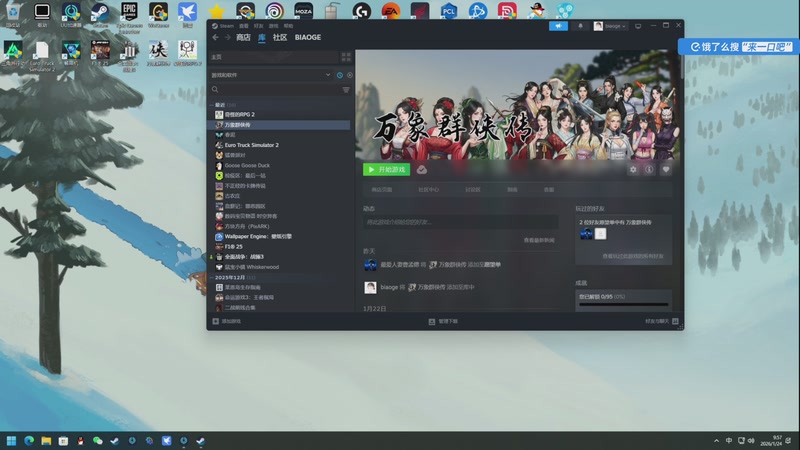Open the 社区 community tab
Screen dimensions: 800x450
pos(280,37)
